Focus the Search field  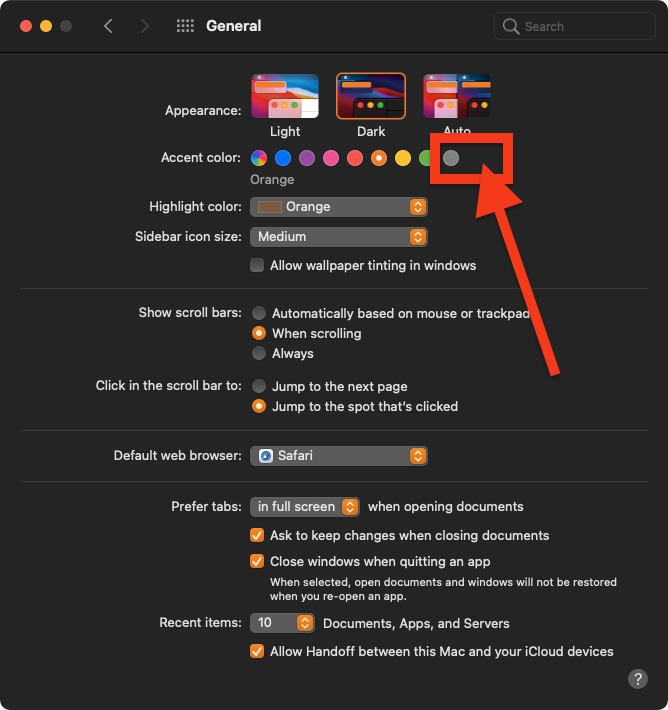(x=575, y=26)
